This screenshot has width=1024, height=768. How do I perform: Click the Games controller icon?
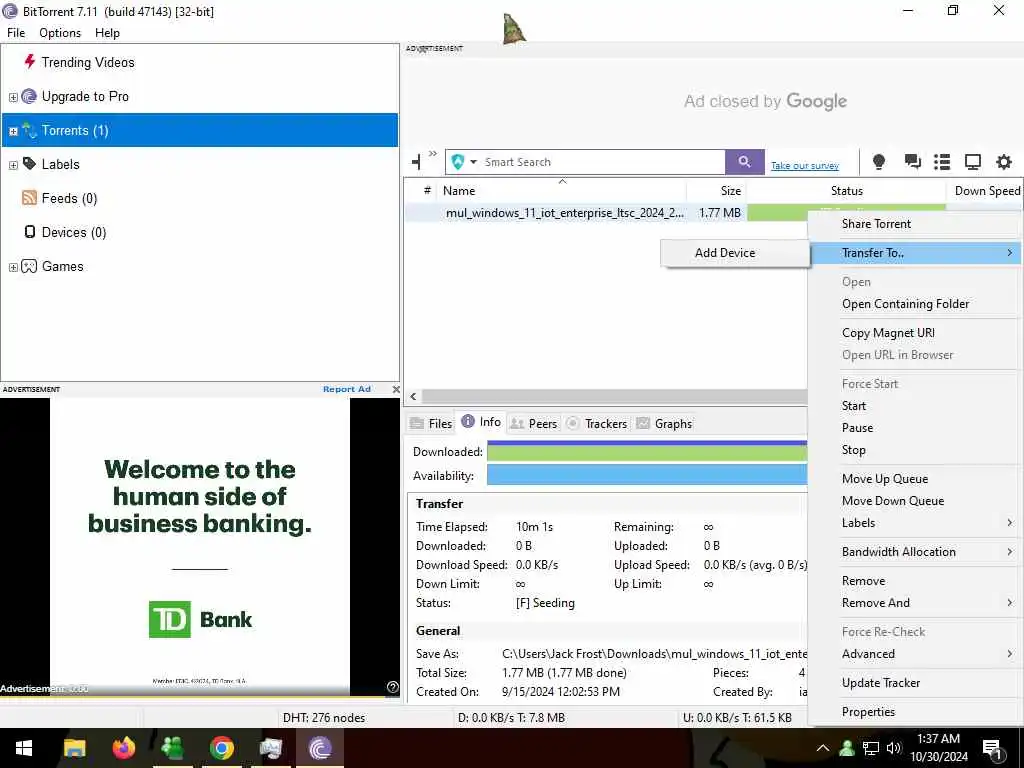29,266
